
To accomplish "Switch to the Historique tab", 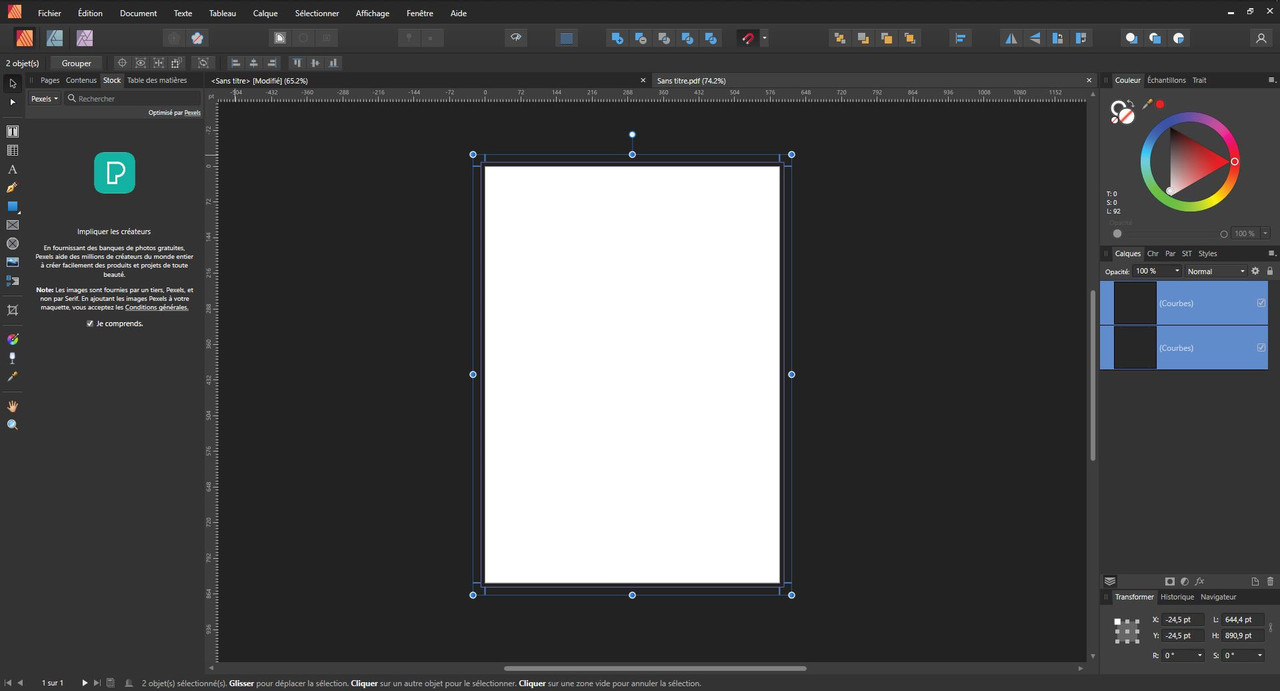I will coord(1177,597).
